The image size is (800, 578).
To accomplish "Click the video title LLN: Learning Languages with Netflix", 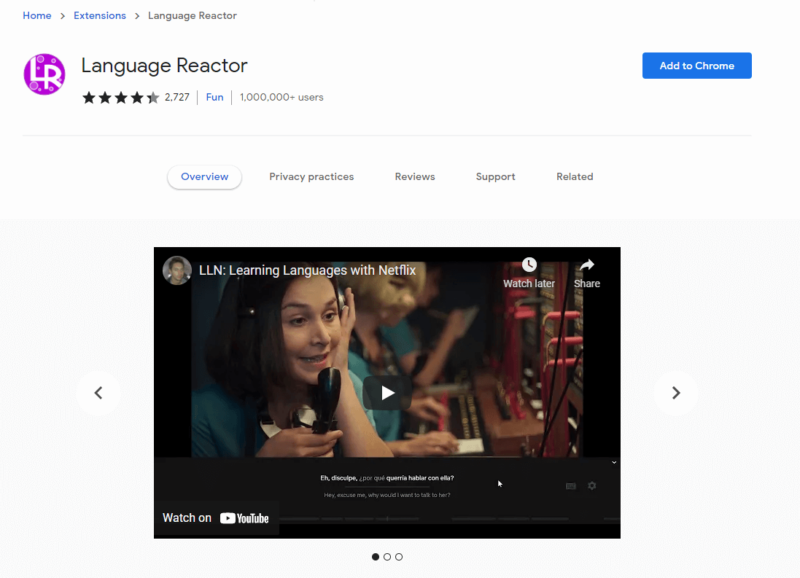I will [307, 270].
